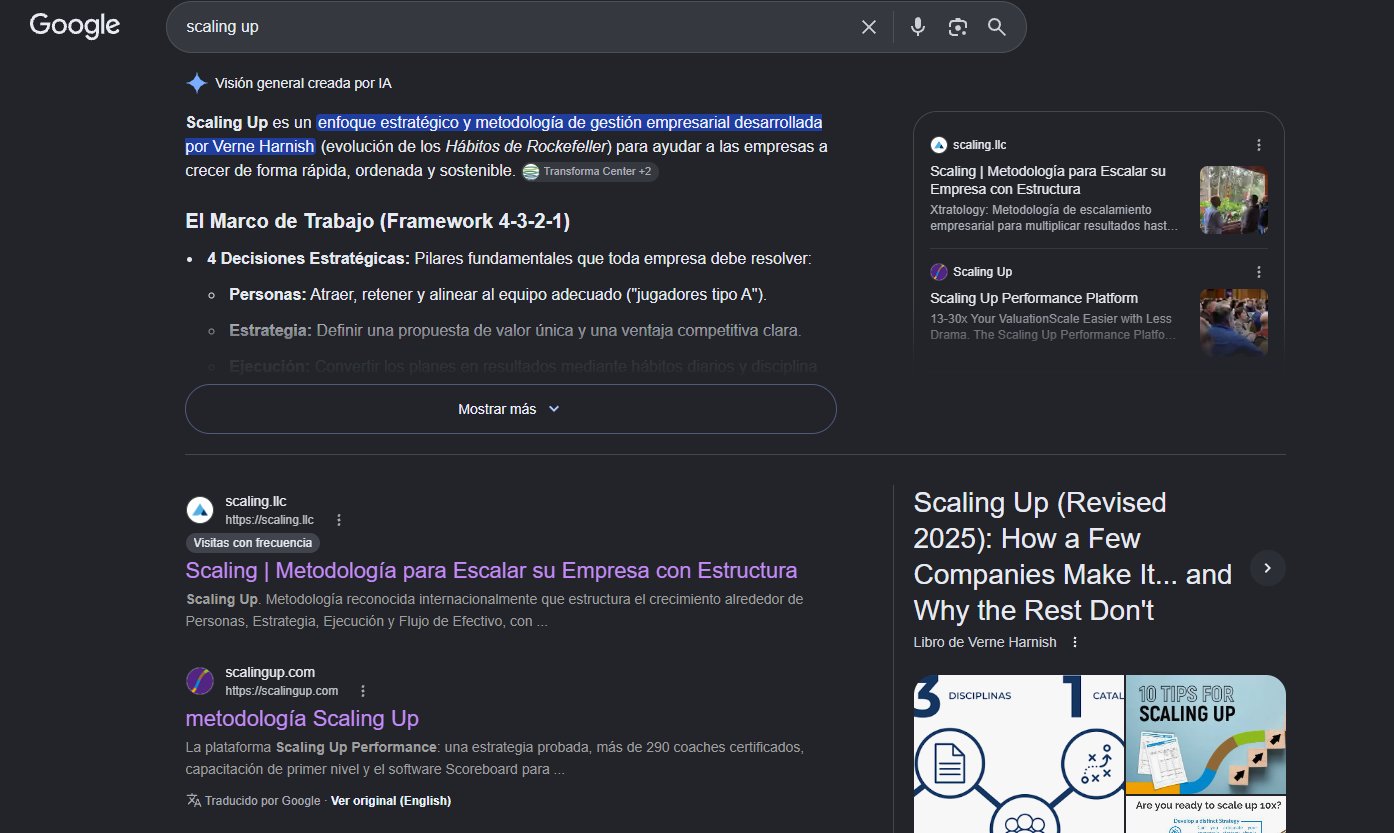Click the AI overview sparkle icon
The height and width of the screenshot is (833, 1394).
(197, 83)
